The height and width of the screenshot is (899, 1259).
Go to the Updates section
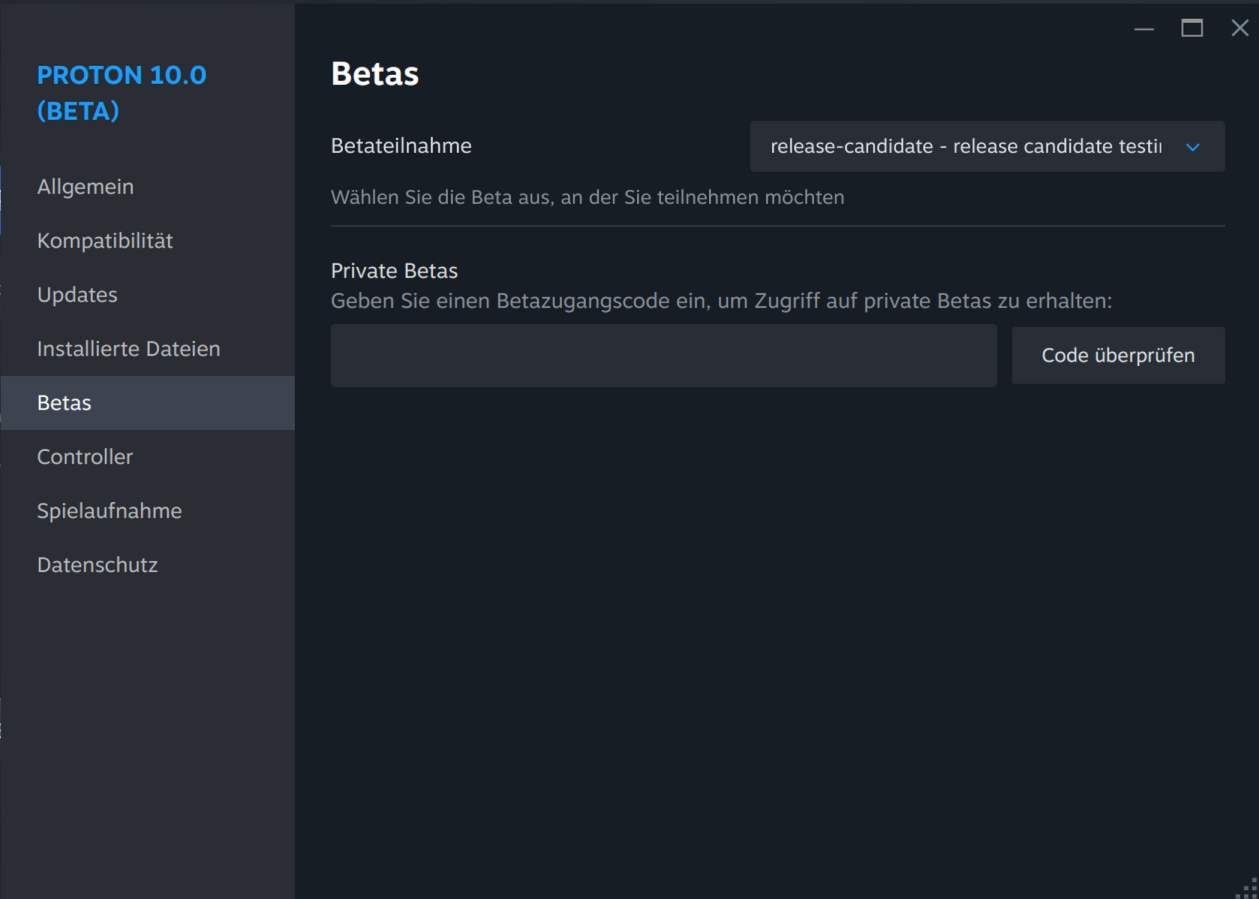(x=147, y=295)
